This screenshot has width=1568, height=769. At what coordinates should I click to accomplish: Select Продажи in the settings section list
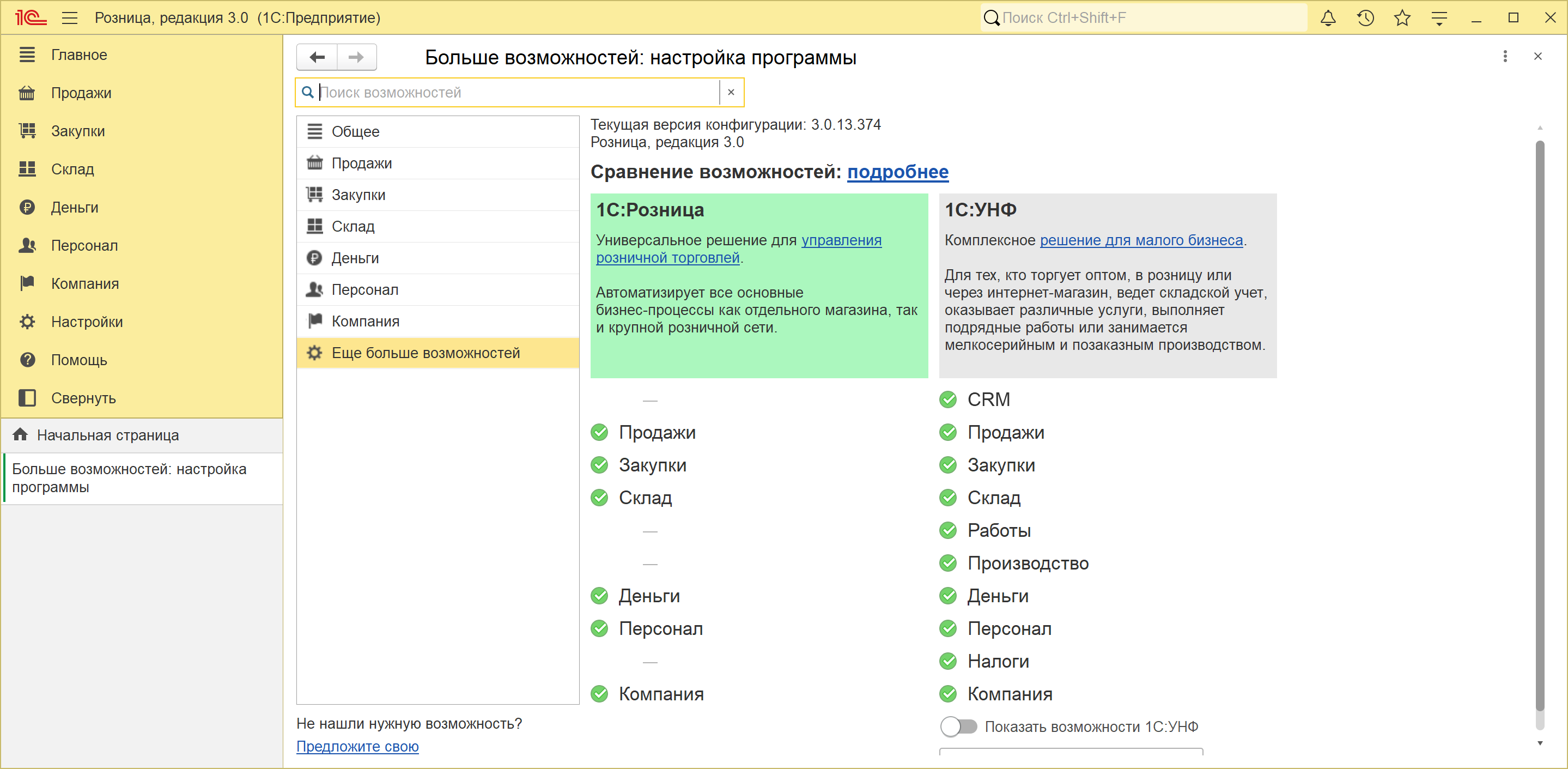pyautogui.click(x=437, y=163)
